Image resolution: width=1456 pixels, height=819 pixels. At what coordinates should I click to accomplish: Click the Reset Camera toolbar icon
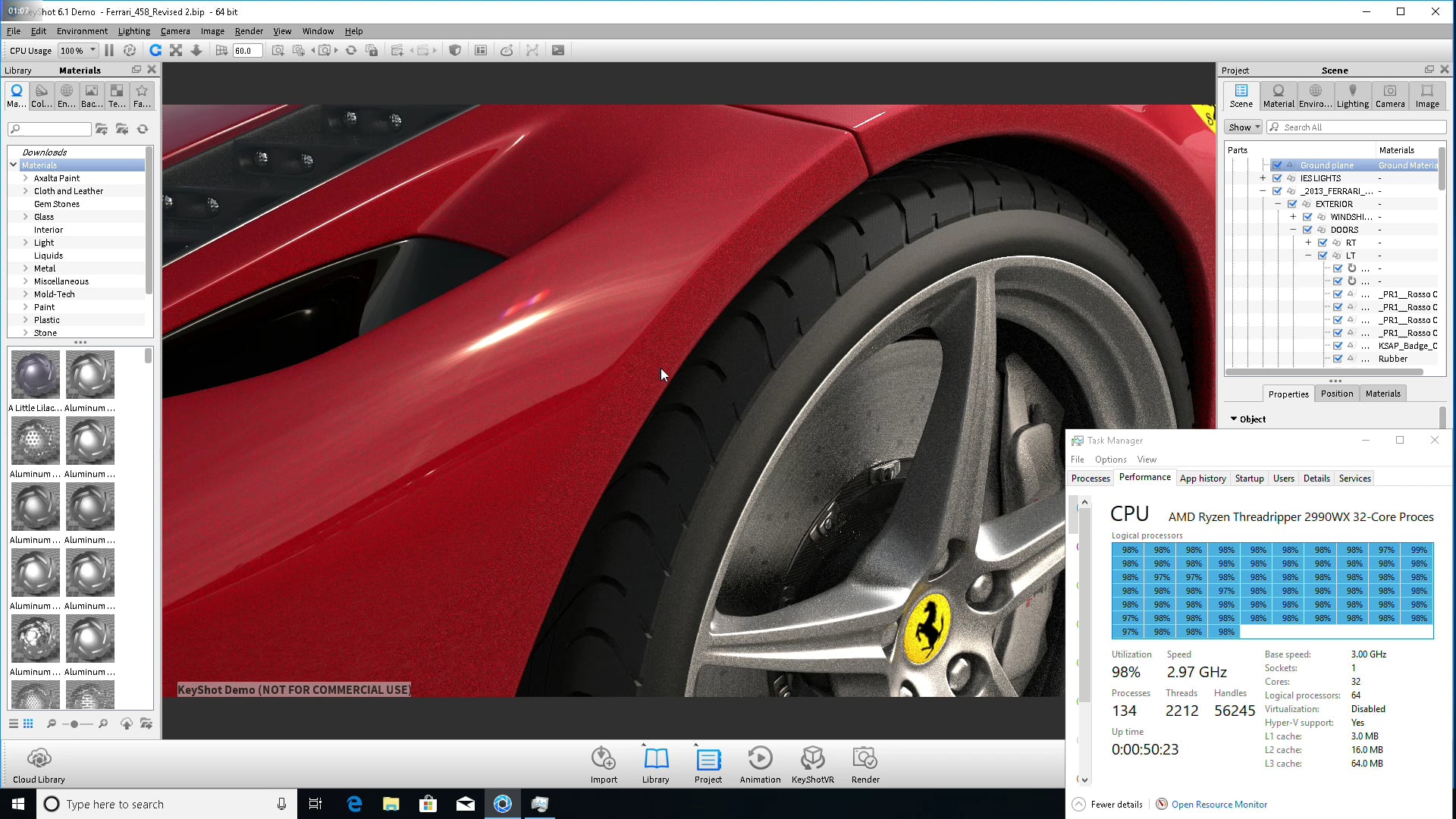point(351,51)
